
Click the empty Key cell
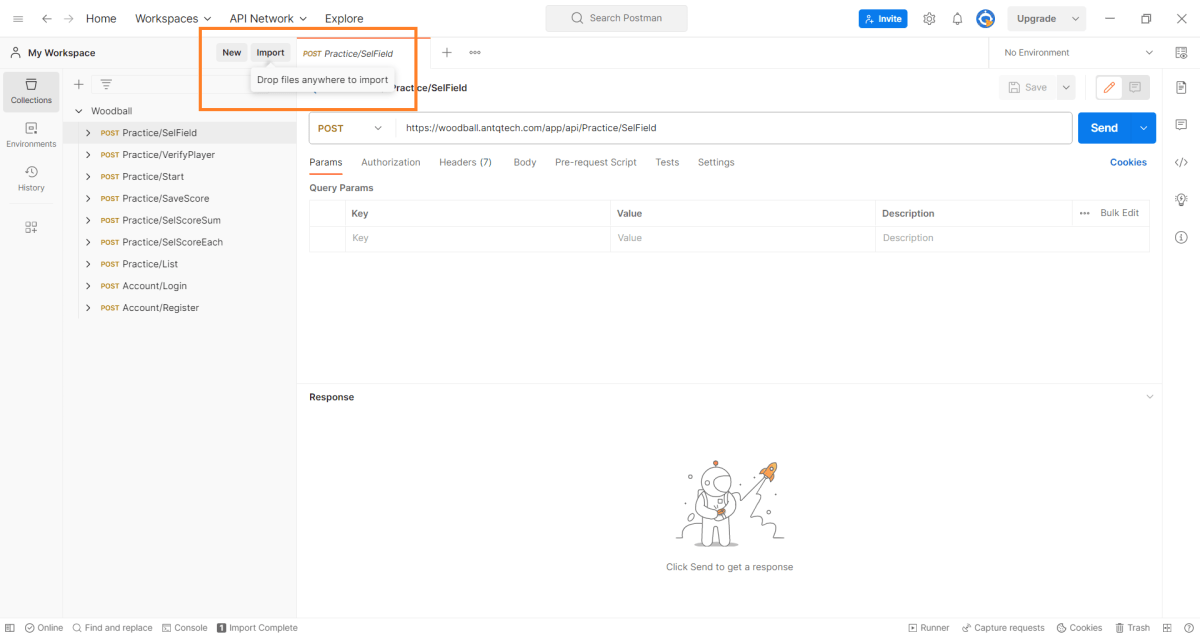tap(478, 238)
